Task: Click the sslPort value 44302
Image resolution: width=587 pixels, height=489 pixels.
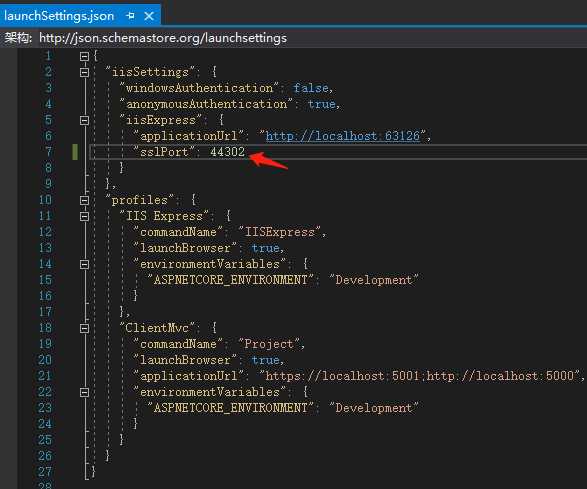Action: [x=227, y=152]
